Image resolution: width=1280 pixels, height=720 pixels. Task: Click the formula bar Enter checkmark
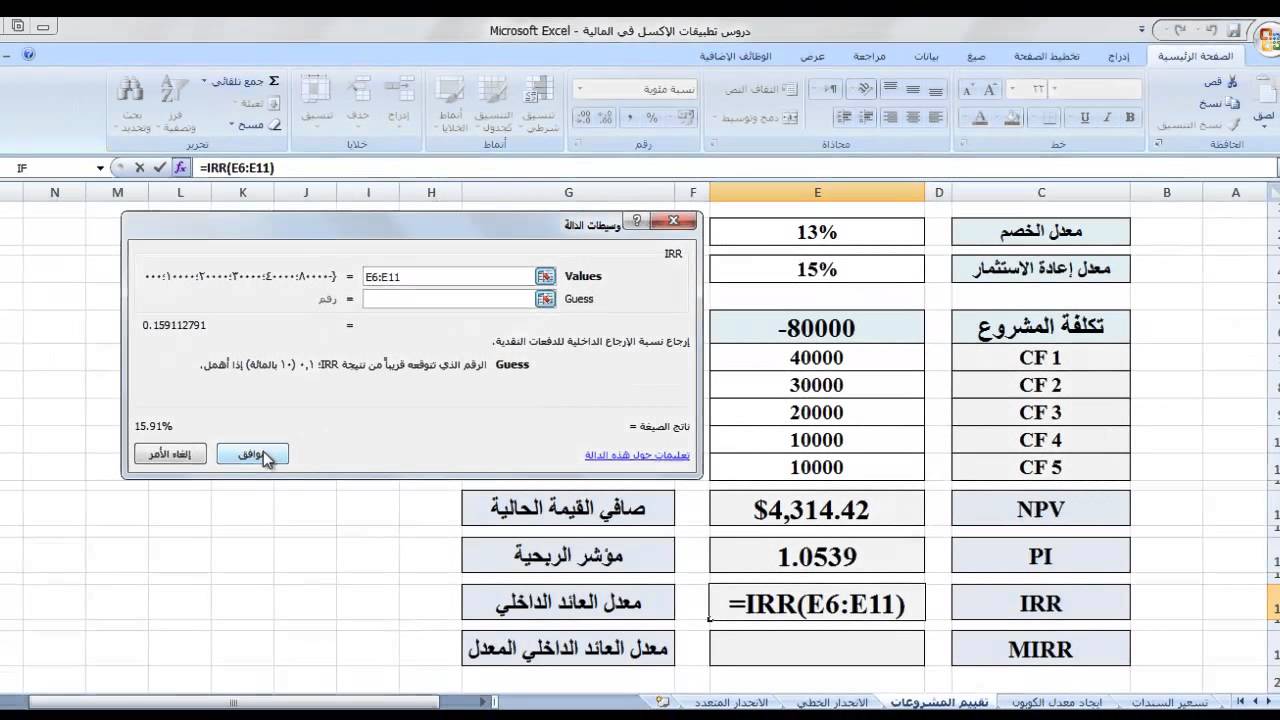pyautogui.click(x=159, y=168)
